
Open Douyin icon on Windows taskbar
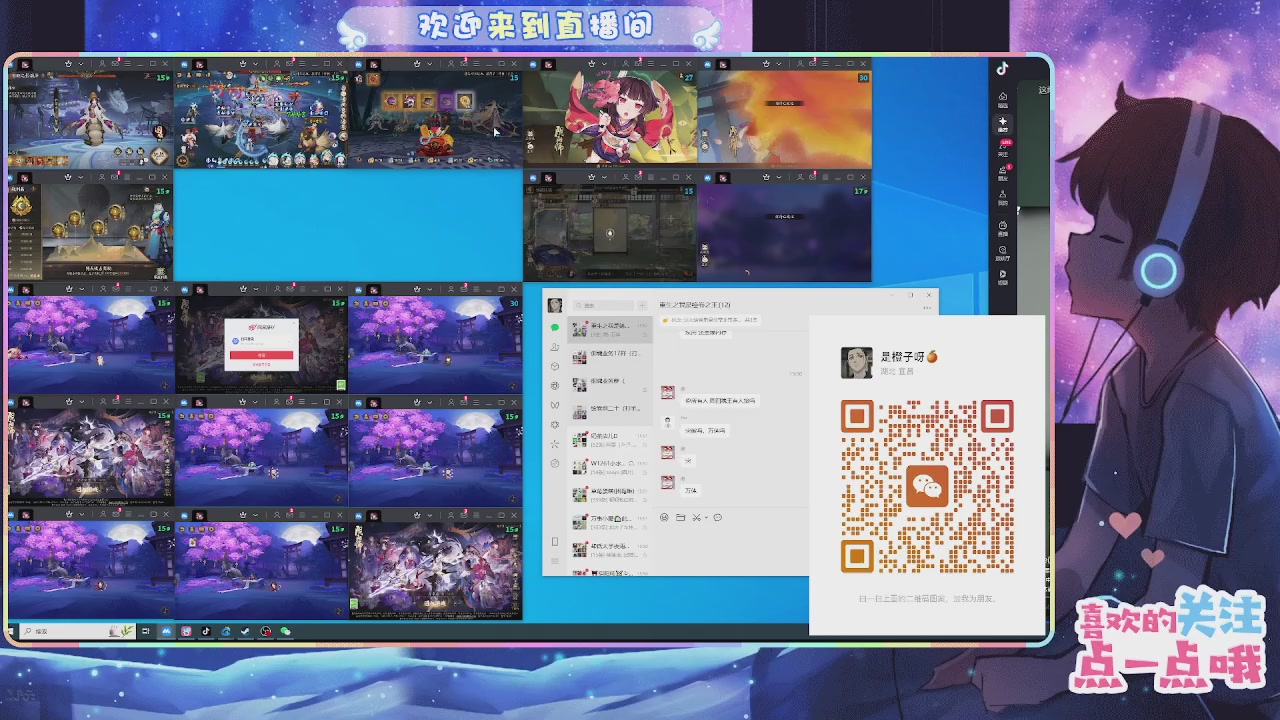(206, 631)
